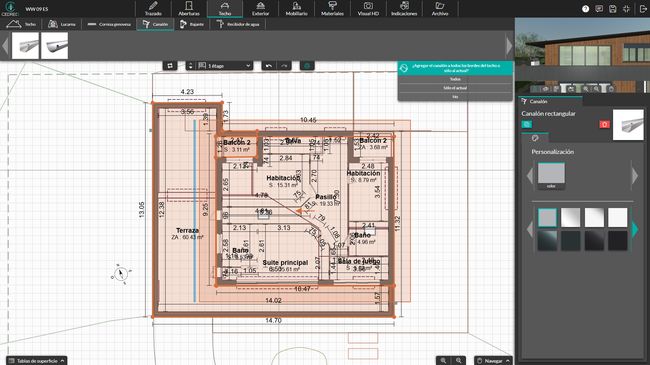The image size is (650, 365).
Task: Open the personalization paint tab icon
Action: 535,138
